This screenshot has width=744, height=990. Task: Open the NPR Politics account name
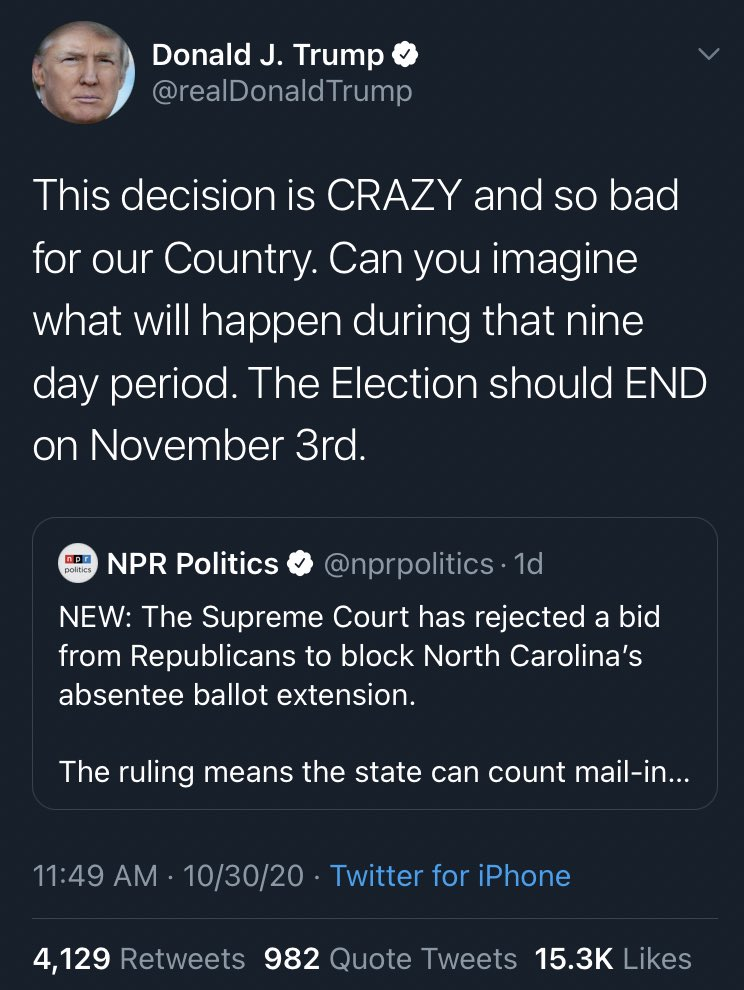[193, 563]
